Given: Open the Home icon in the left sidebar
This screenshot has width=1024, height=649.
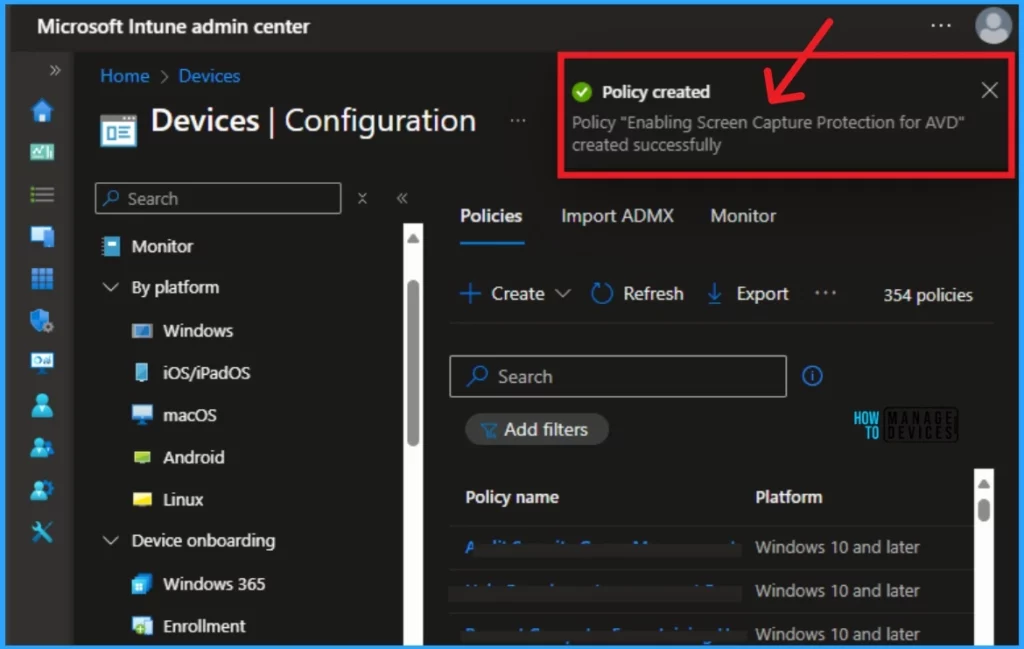Looking at the screenshot, I should coord(42,110).
